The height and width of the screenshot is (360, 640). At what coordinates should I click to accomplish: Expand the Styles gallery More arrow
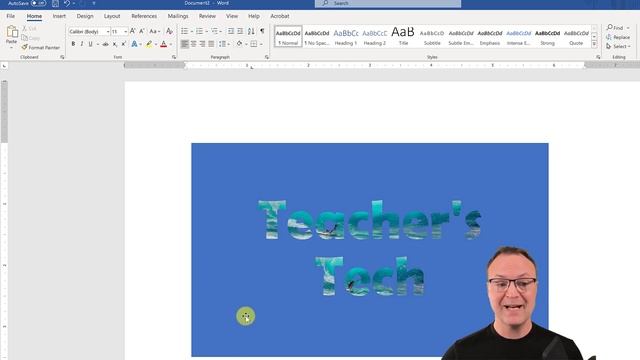point(594,44)
